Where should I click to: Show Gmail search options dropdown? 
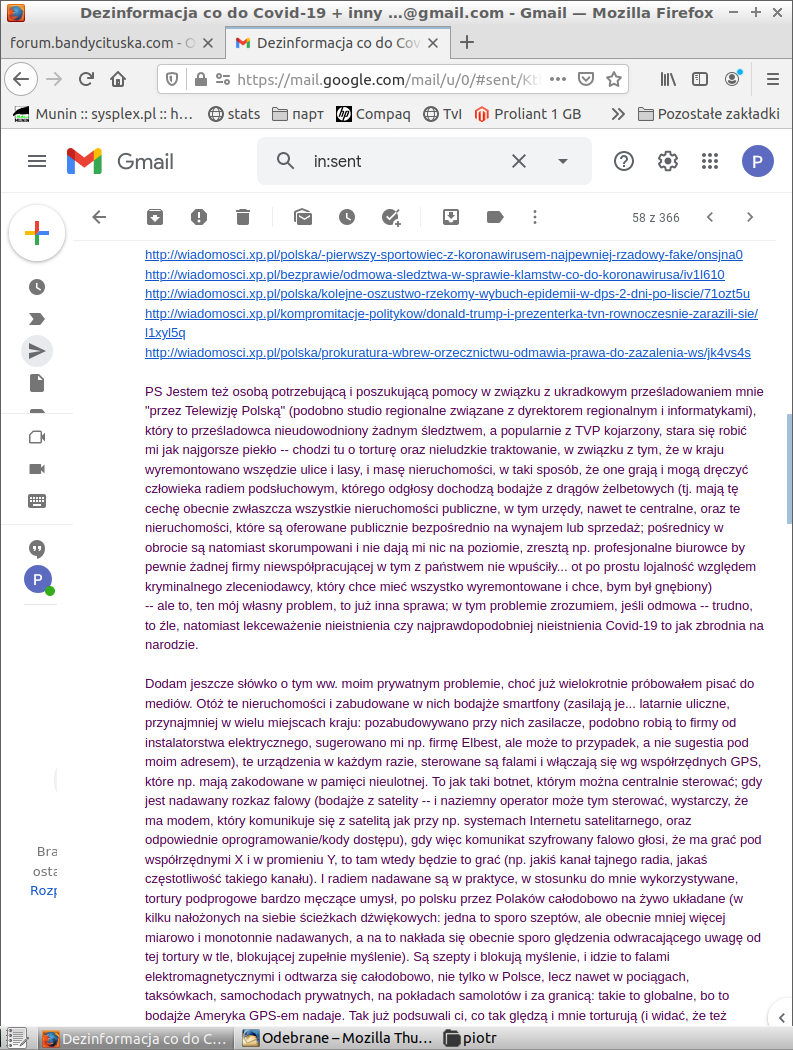tap(563, 161)
